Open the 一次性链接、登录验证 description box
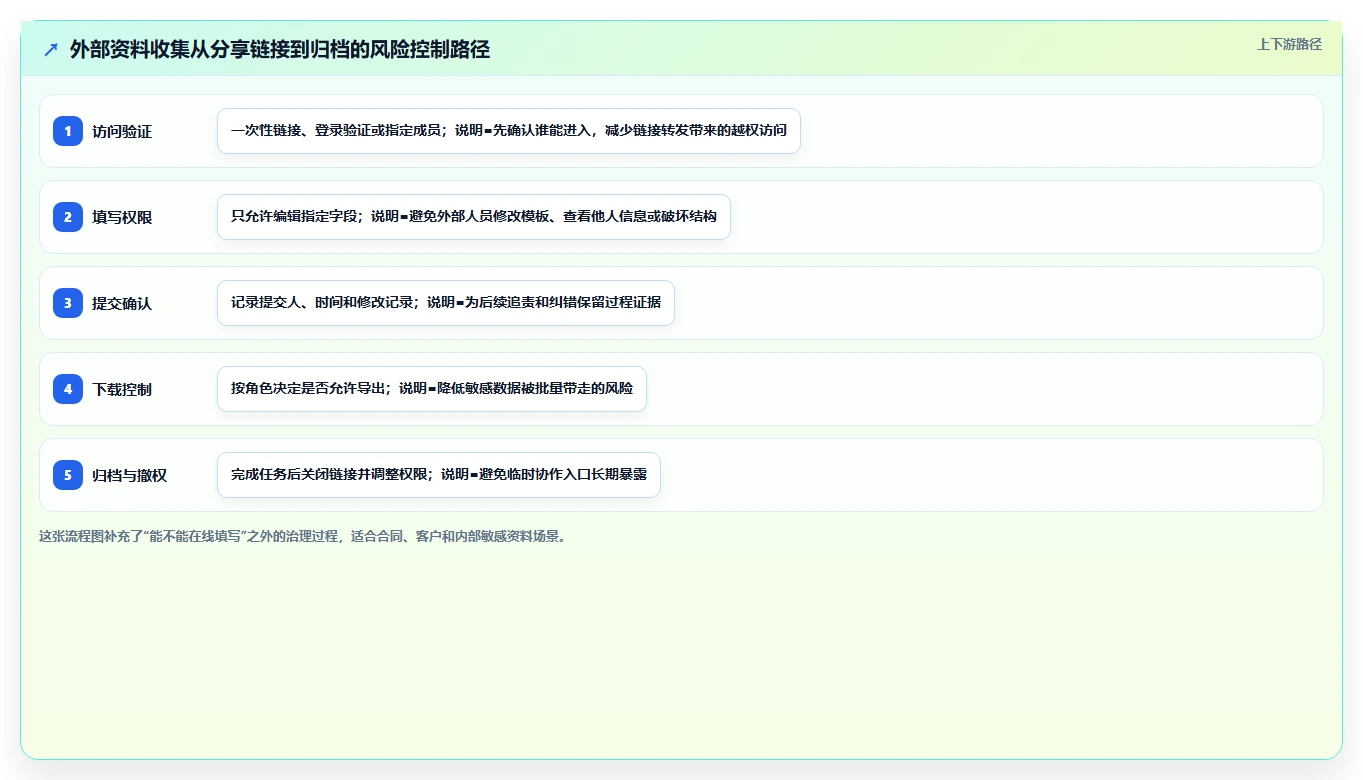This screenshot has width=1363, height=780. [509, 131]
